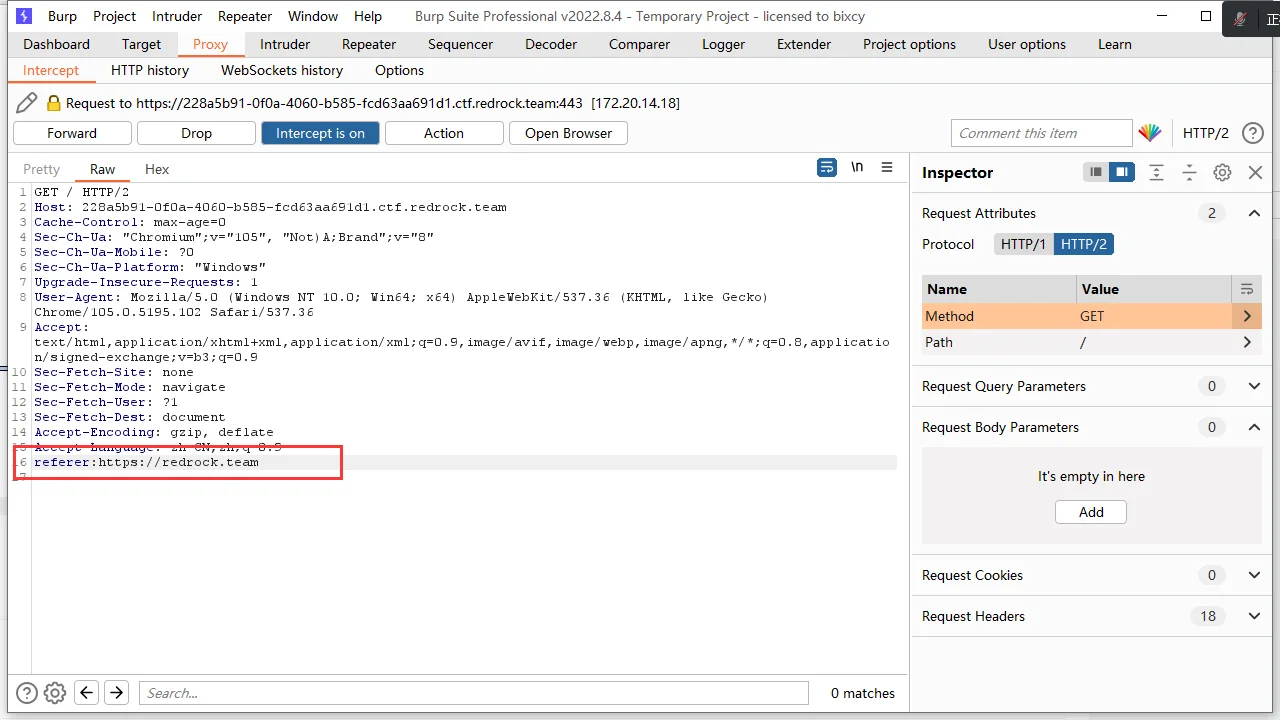Image resolution: width=1280 pixels, height=720 pixels.
Task: Open Inspector settings gear
Action: [1222, 173]
